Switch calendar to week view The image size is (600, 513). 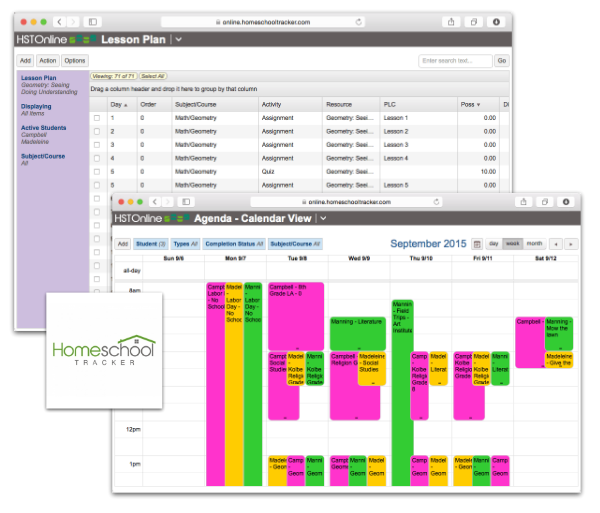click(x=513, y=243)
